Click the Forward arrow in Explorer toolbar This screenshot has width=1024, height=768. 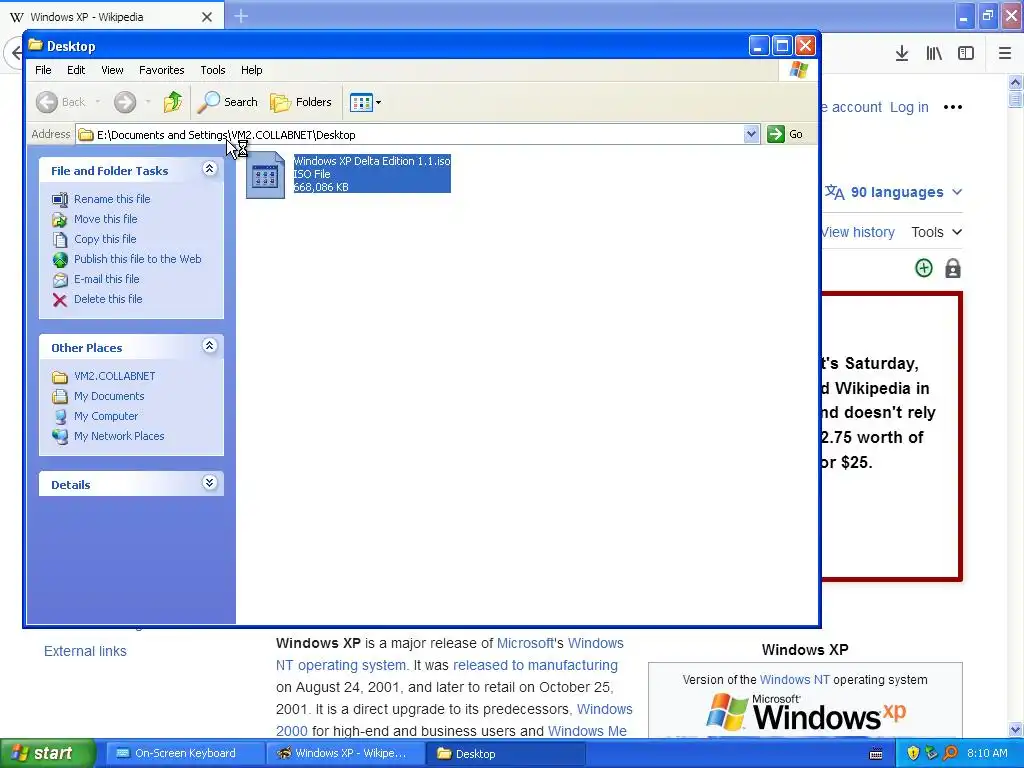(125, 102)
